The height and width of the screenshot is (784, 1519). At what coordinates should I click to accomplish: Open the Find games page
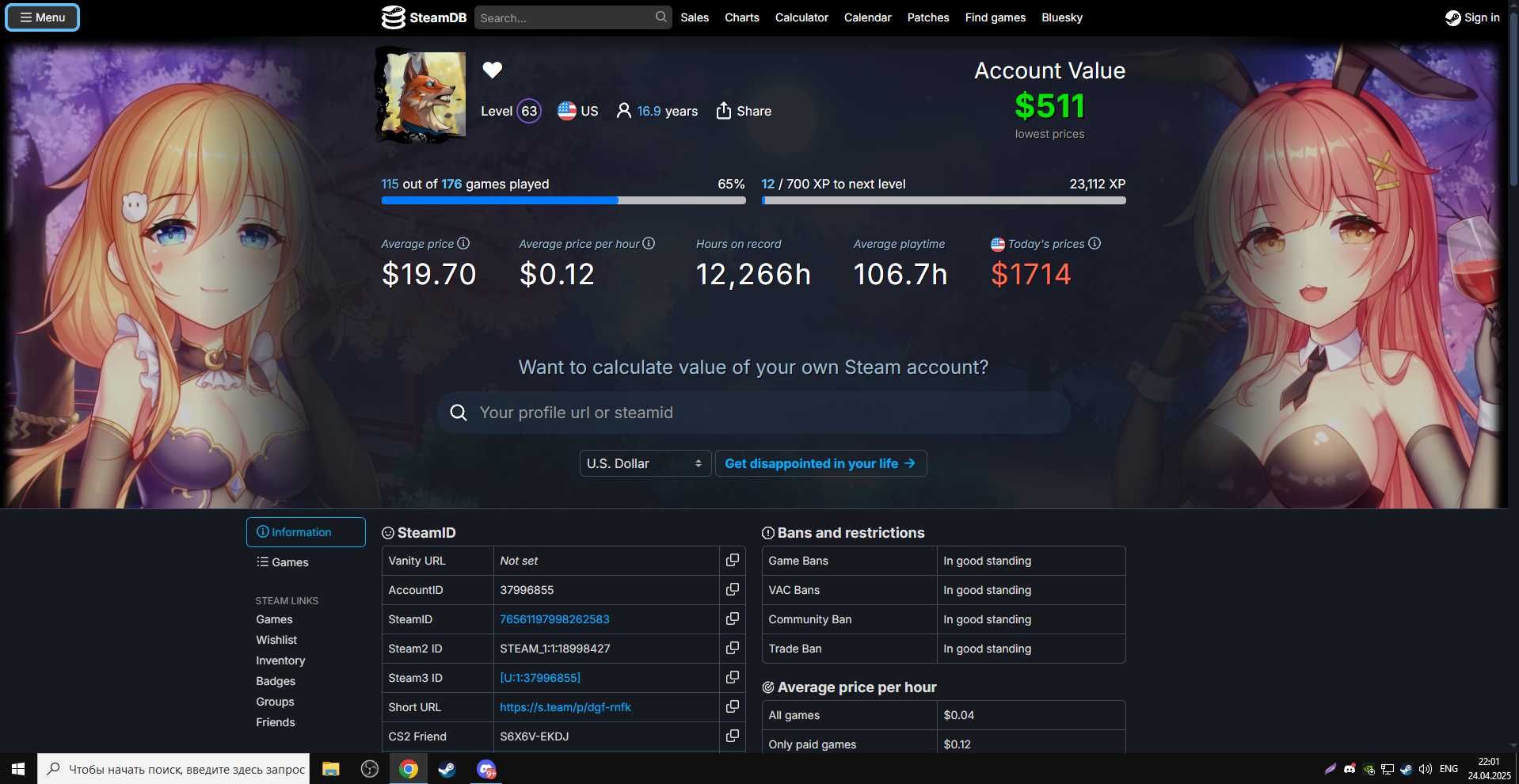pos(996,17)
